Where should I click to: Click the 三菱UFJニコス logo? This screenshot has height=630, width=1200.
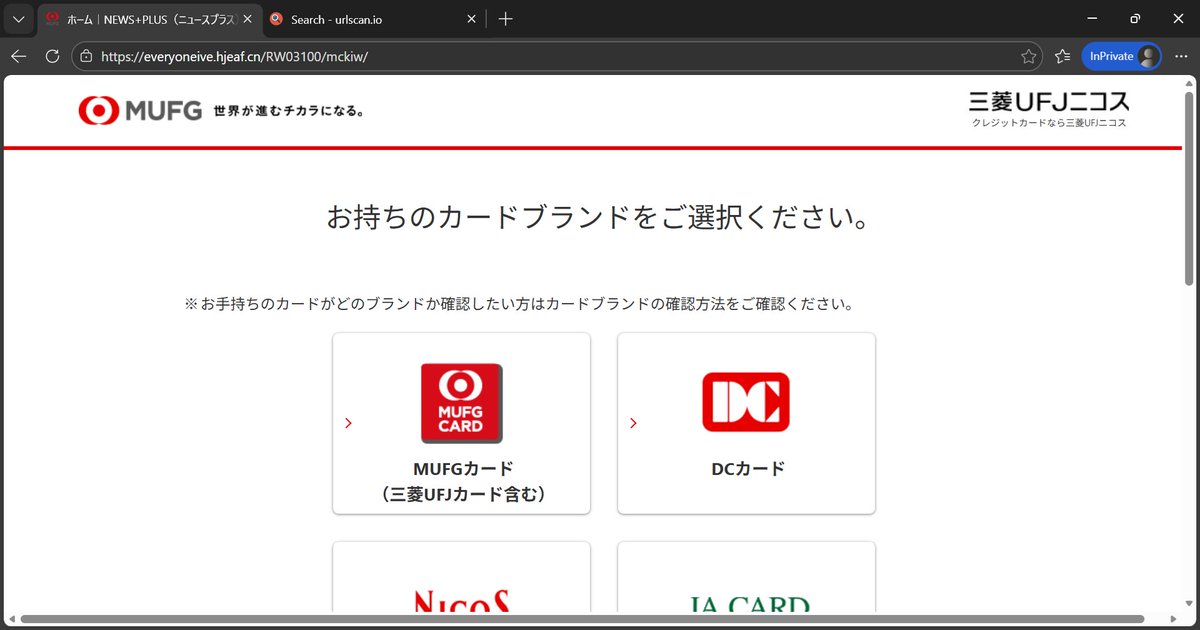1049,101
